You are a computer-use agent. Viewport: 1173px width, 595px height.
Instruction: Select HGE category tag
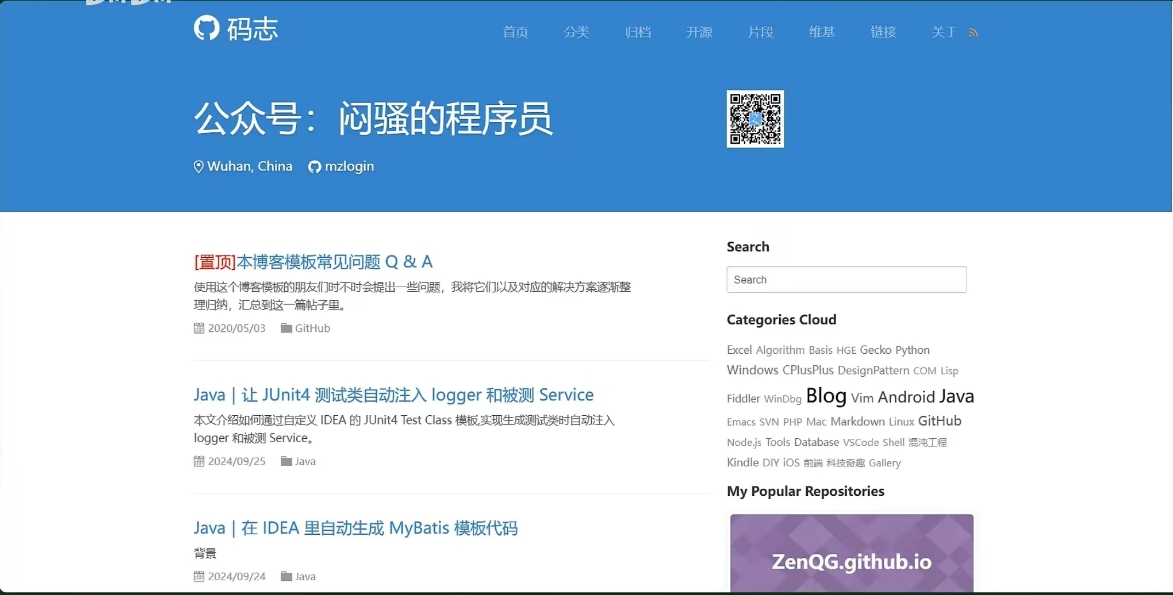click(x=846, y=350)
